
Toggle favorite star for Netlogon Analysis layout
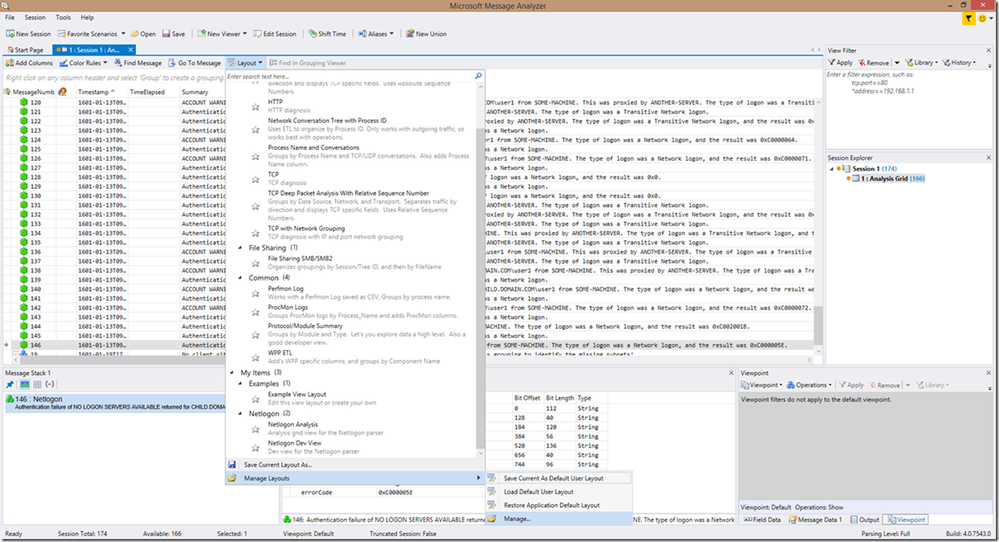point(255,429)
